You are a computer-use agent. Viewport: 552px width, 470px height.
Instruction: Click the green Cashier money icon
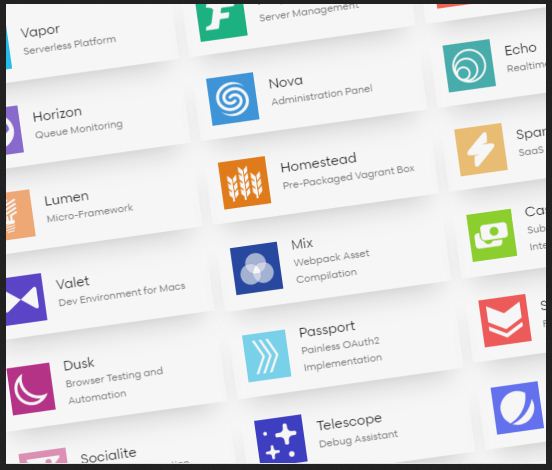(x=492, y=236)
